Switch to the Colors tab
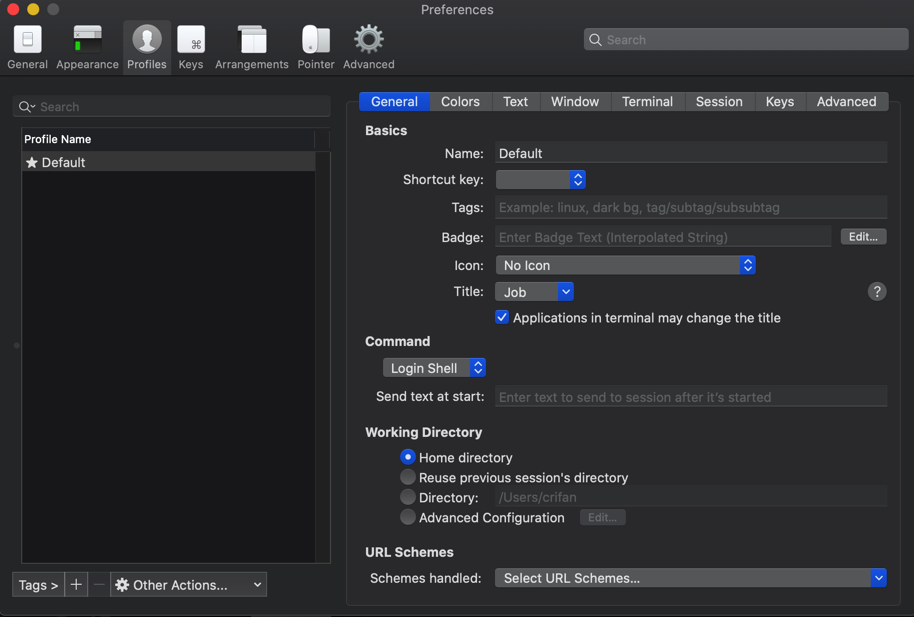The height and width of the screenshot is (617, 914). 460,102
